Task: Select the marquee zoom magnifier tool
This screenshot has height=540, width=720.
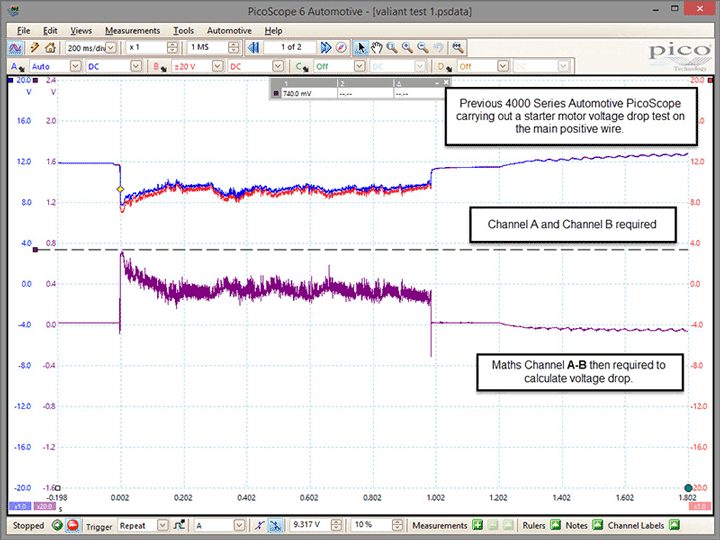Action: point(392,47)
